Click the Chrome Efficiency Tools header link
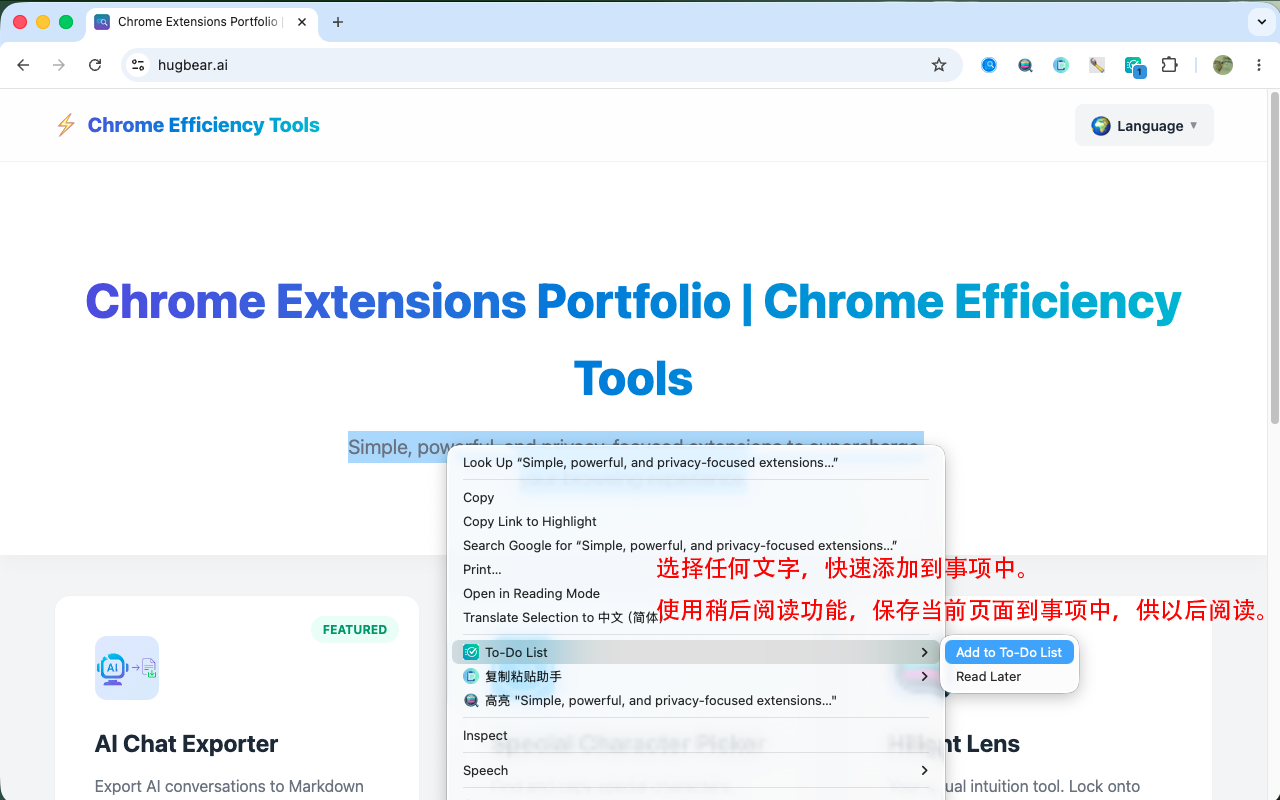Image resolution: width=1280 pixels, height=800 pixels. point(204,125)
